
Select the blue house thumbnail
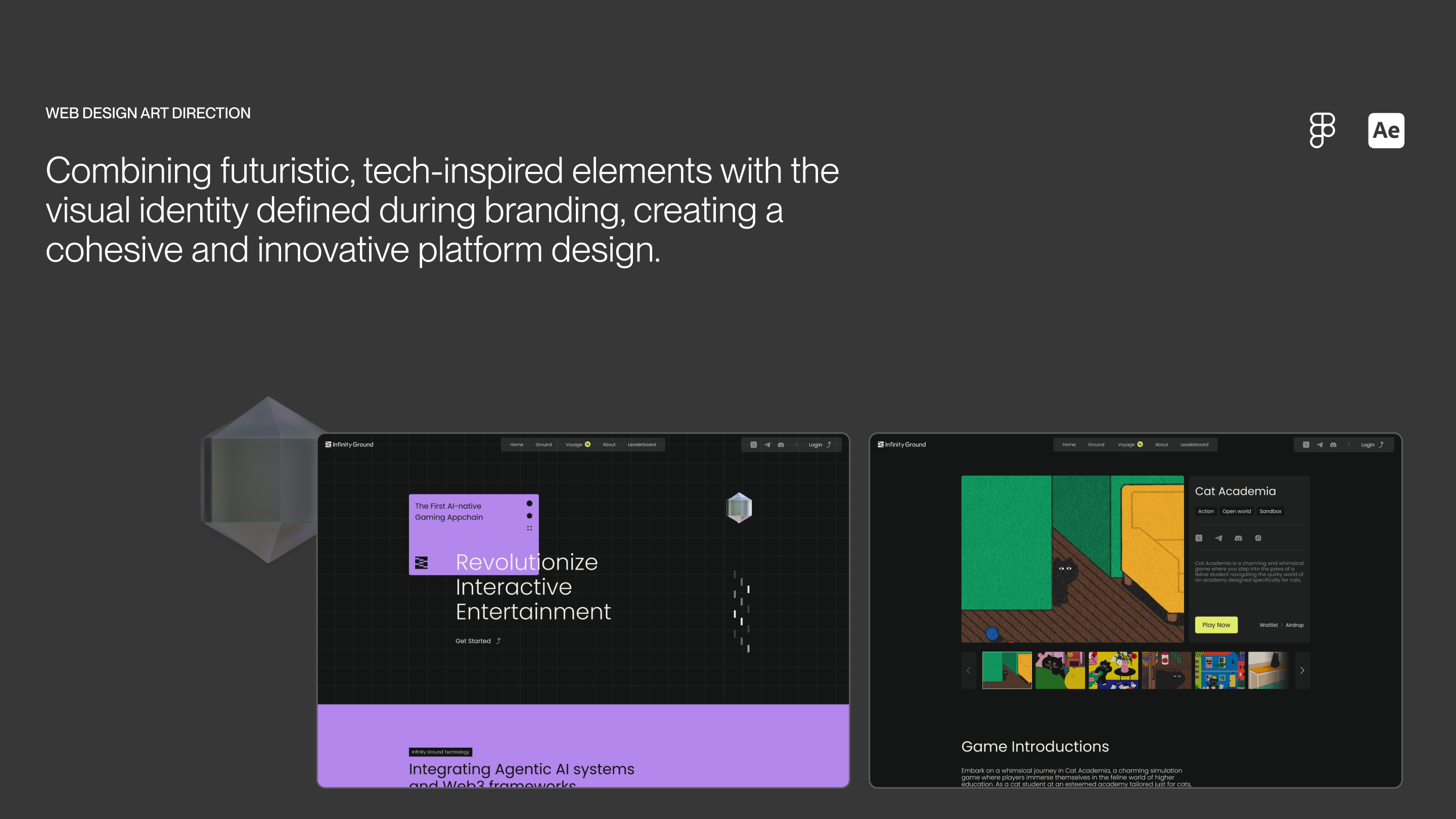(x=1219, y=670)
